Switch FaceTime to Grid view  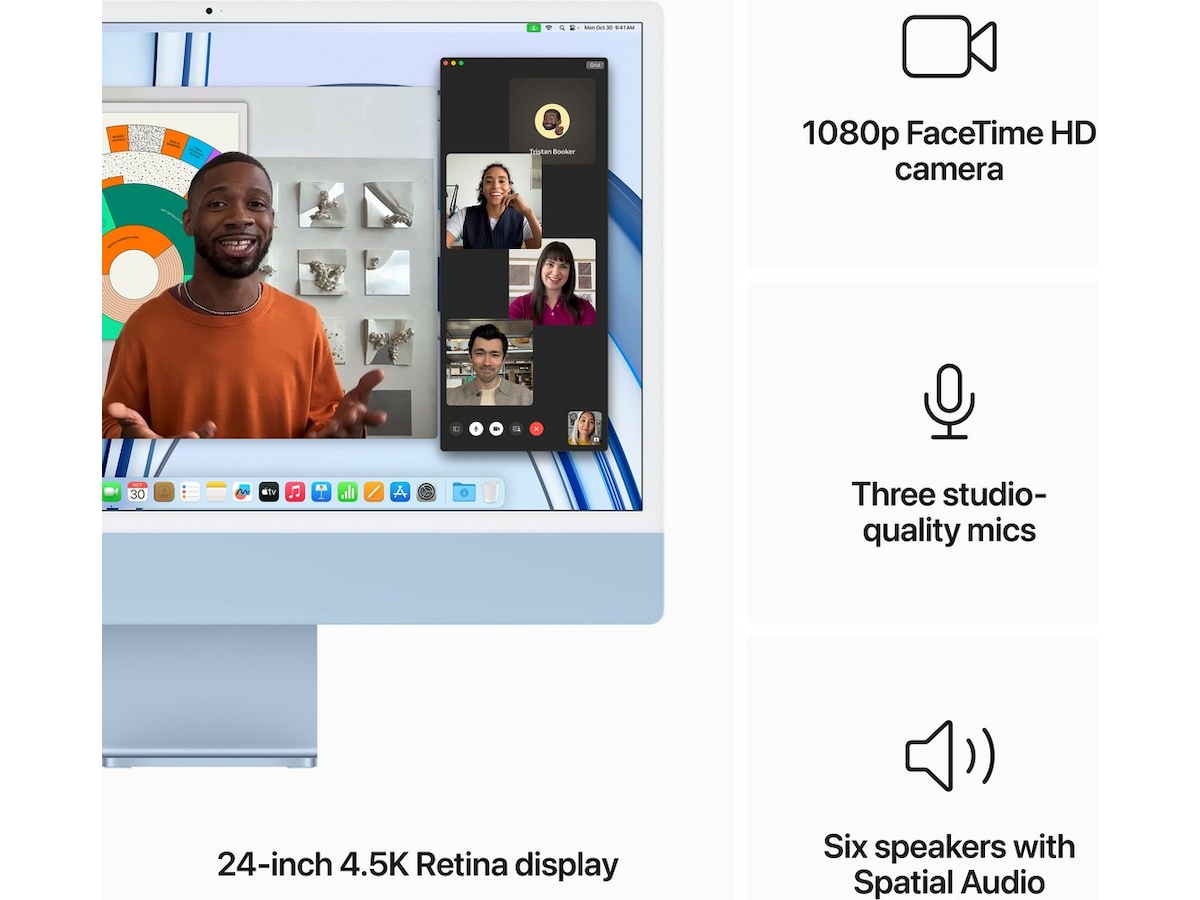(x=595, y=65)
